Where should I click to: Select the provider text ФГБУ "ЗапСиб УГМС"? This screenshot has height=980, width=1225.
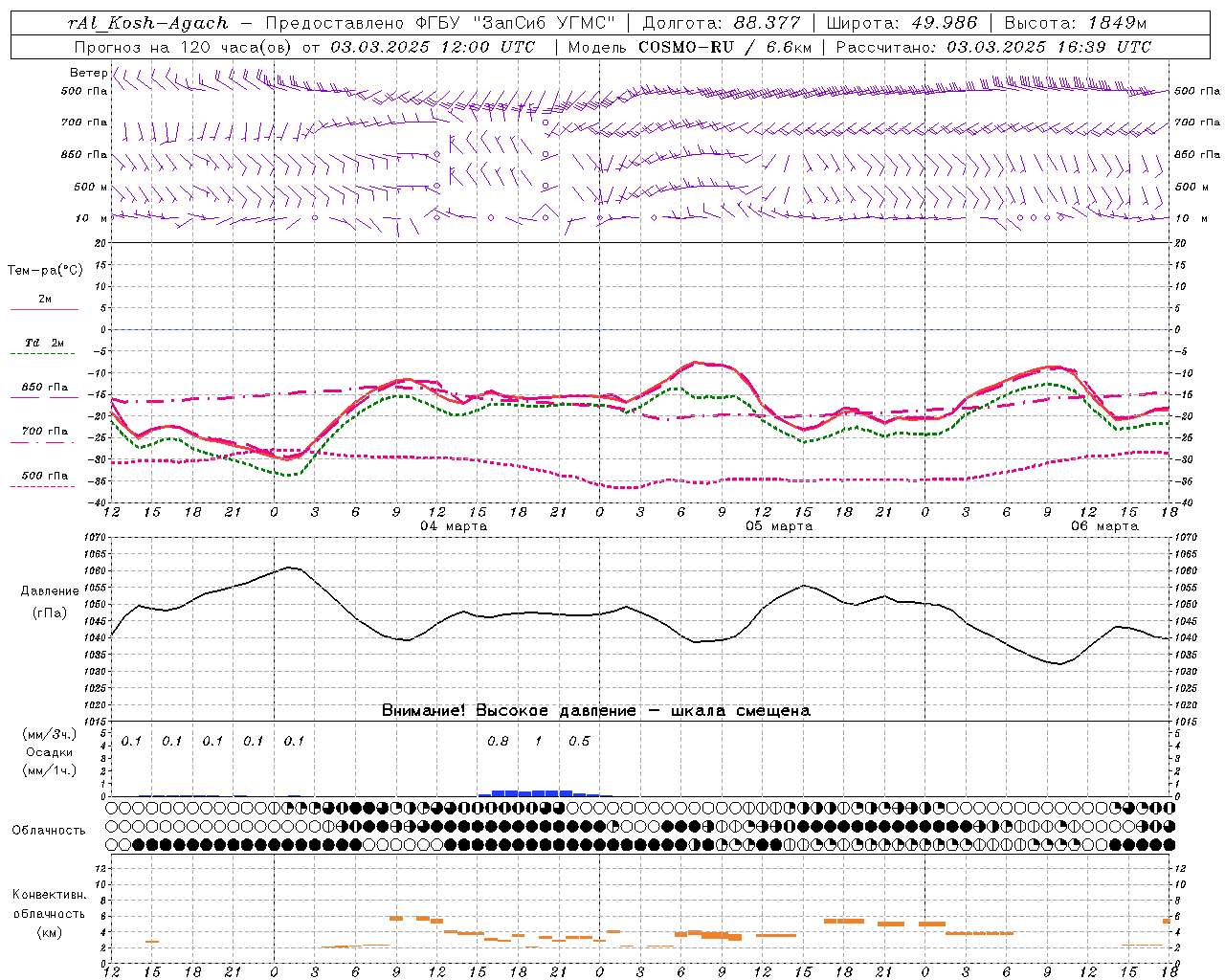516,23
